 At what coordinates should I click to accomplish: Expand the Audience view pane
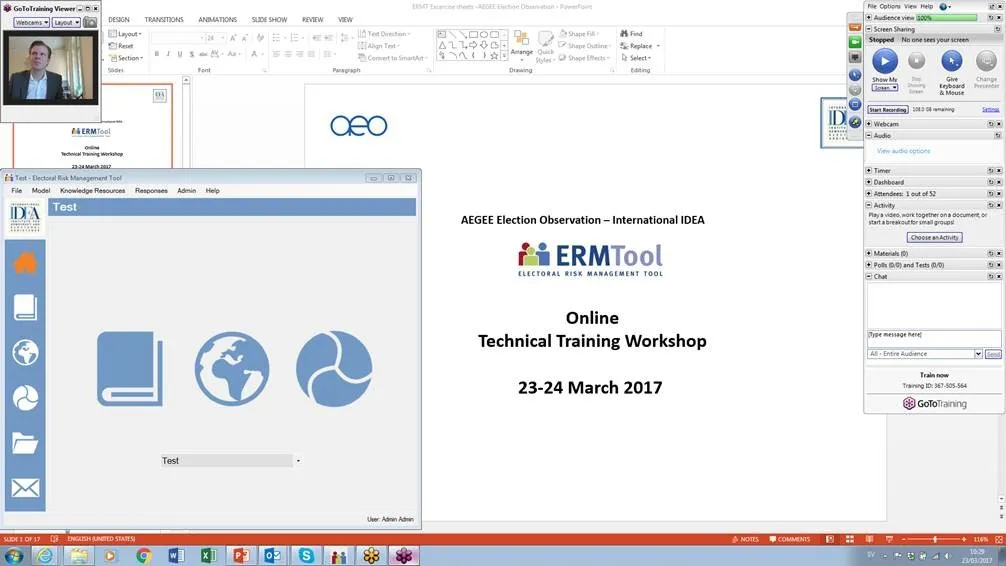coord(869,18)
